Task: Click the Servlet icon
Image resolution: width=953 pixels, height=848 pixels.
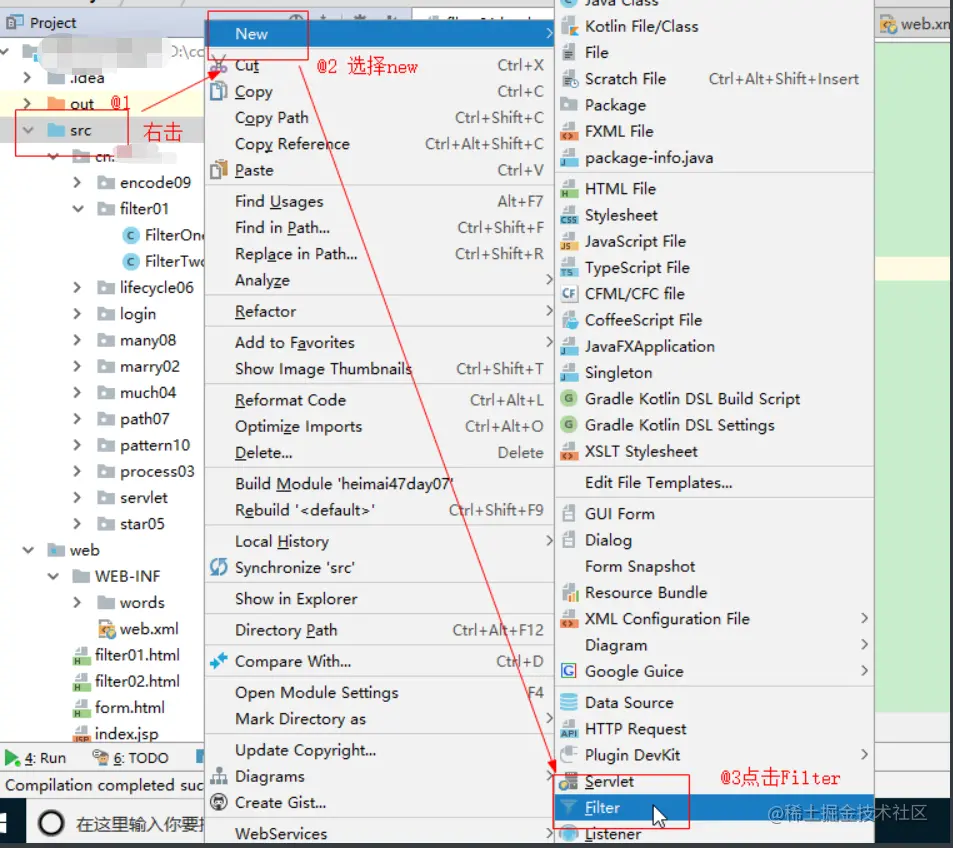Action: tap(569, 781)
